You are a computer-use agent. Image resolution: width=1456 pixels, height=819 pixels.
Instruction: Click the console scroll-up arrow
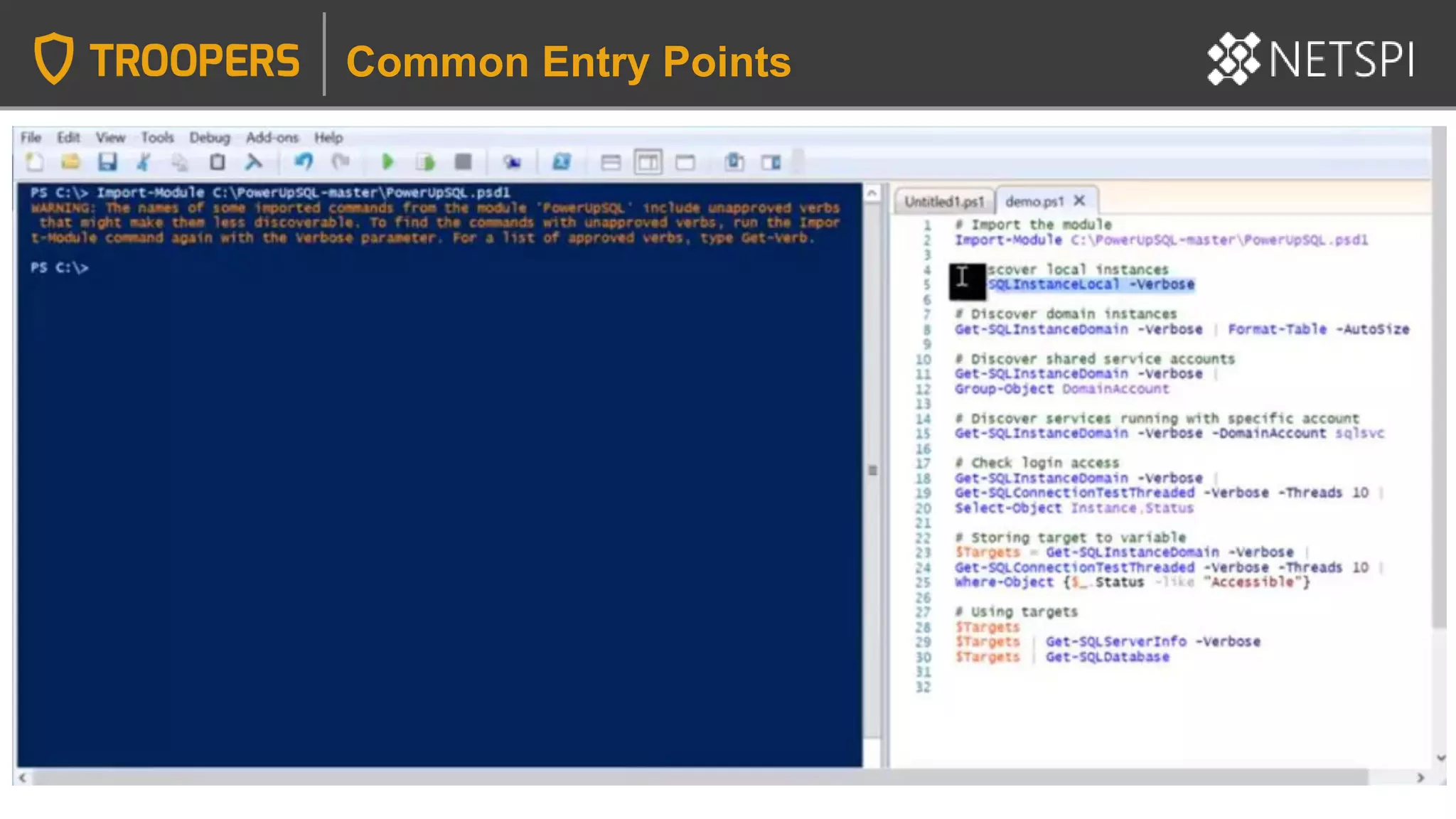click(x=872, y=193)
